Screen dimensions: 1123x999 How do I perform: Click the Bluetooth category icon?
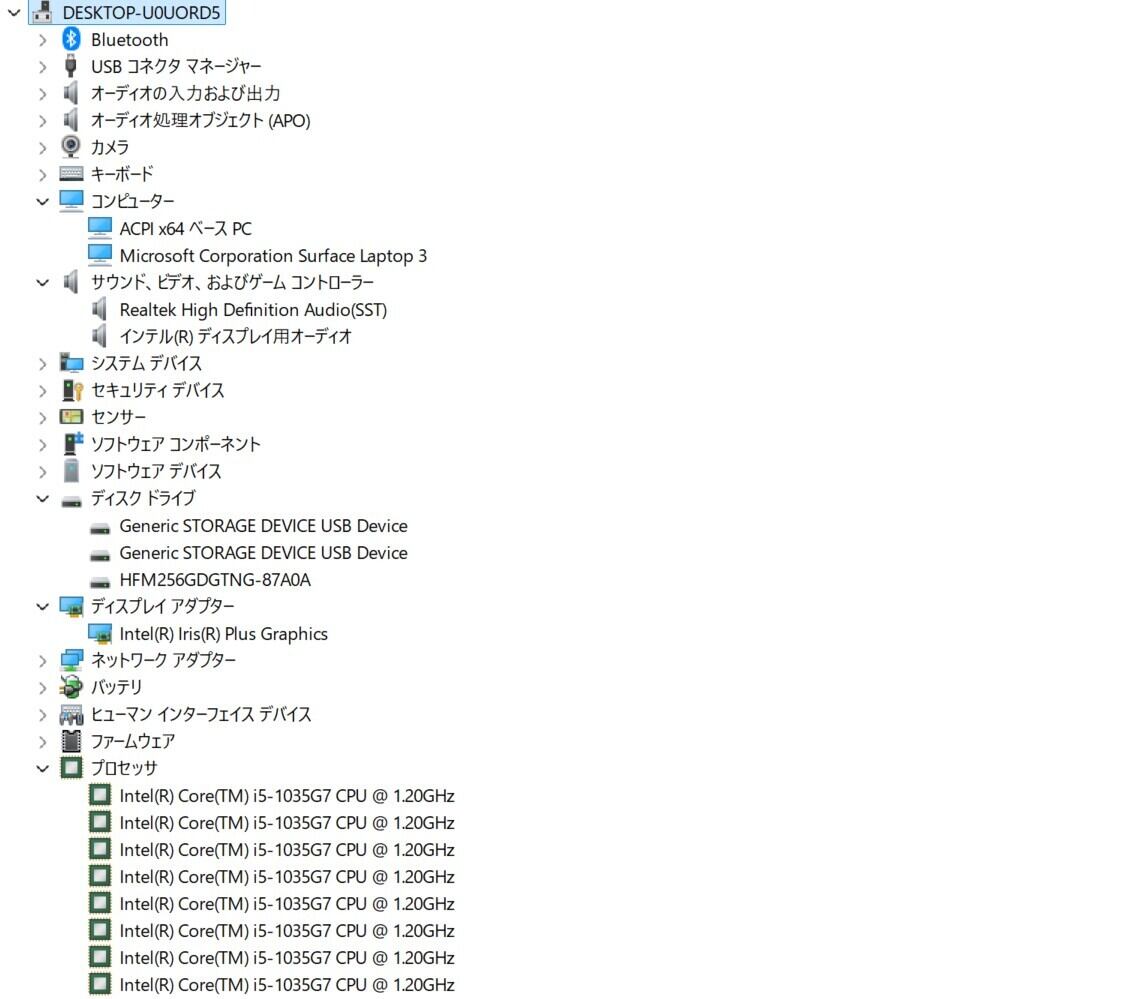click(71, 39)
